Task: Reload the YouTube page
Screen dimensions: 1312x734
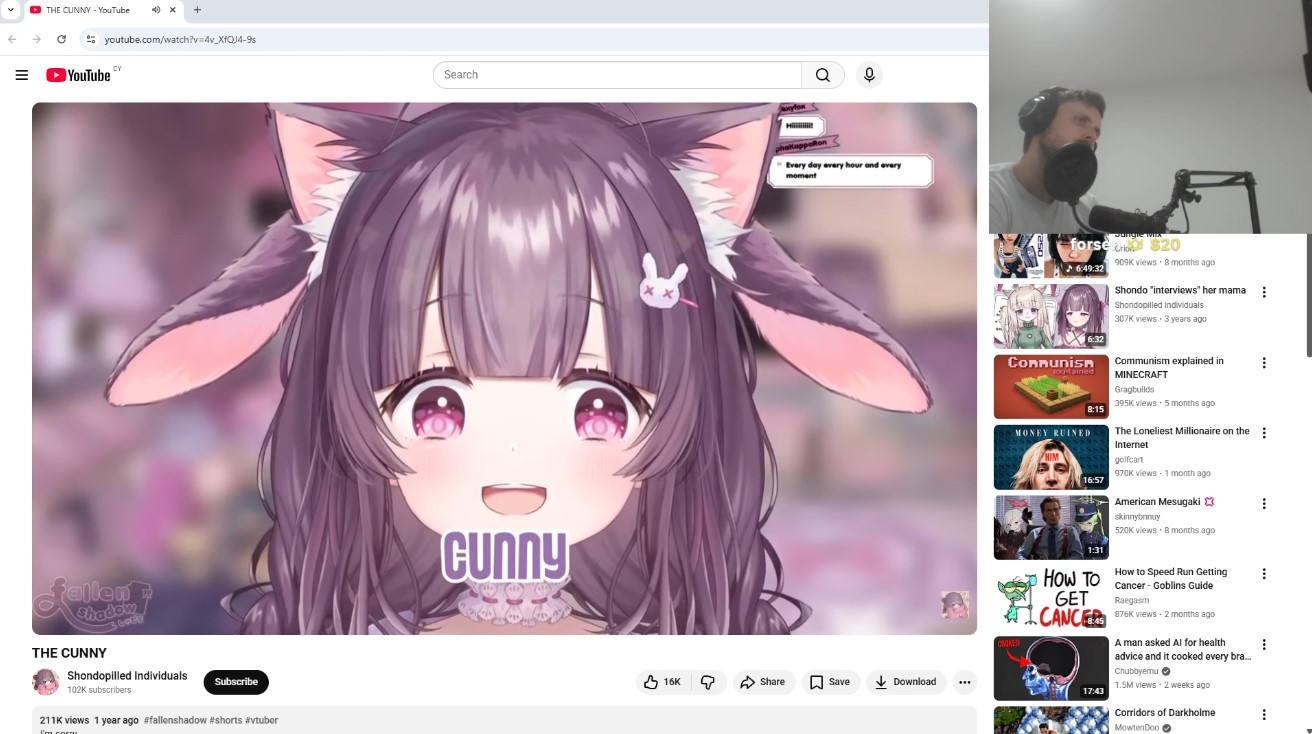Action: 62,39
